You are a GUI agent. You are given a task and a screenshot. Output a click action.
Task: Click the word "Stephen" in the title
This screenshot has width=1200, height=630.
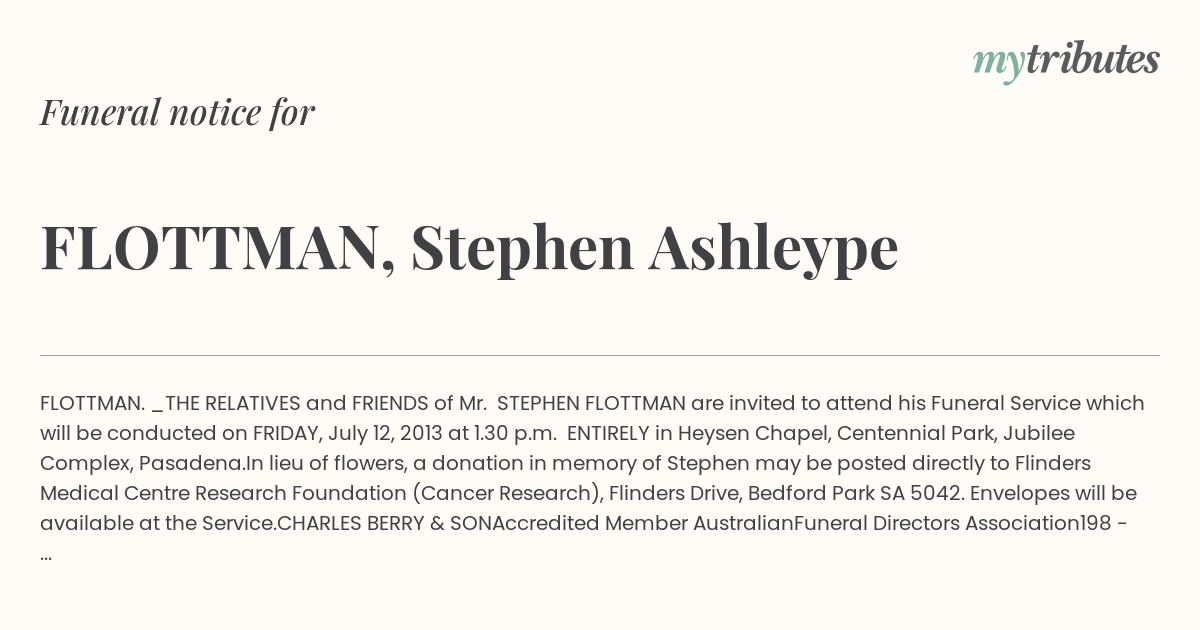[522, 248]
